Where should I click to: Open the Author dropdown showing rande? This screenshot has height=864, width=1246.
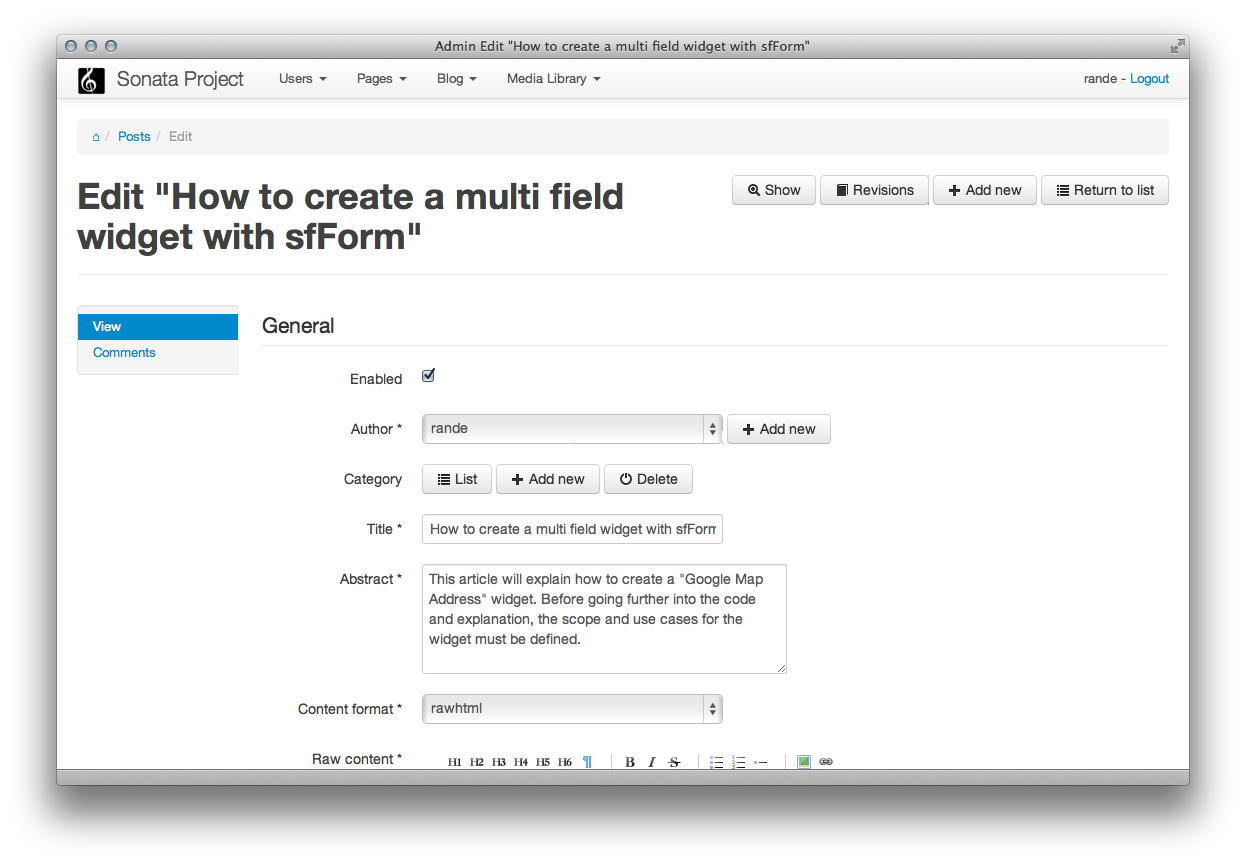coord(571,429)
